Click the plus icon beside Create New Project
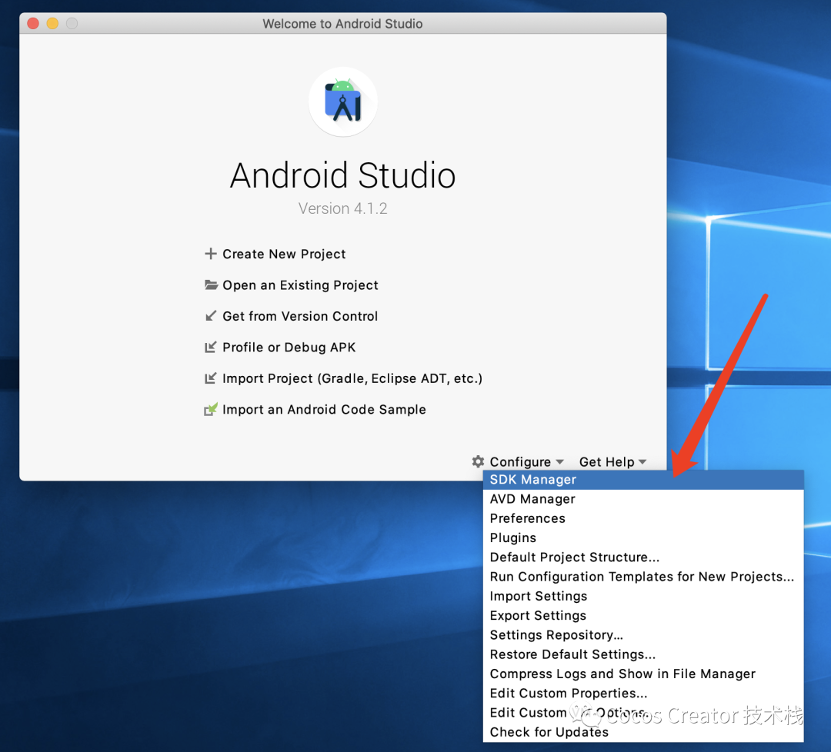The image size is (832, 752). pos(211,254)
